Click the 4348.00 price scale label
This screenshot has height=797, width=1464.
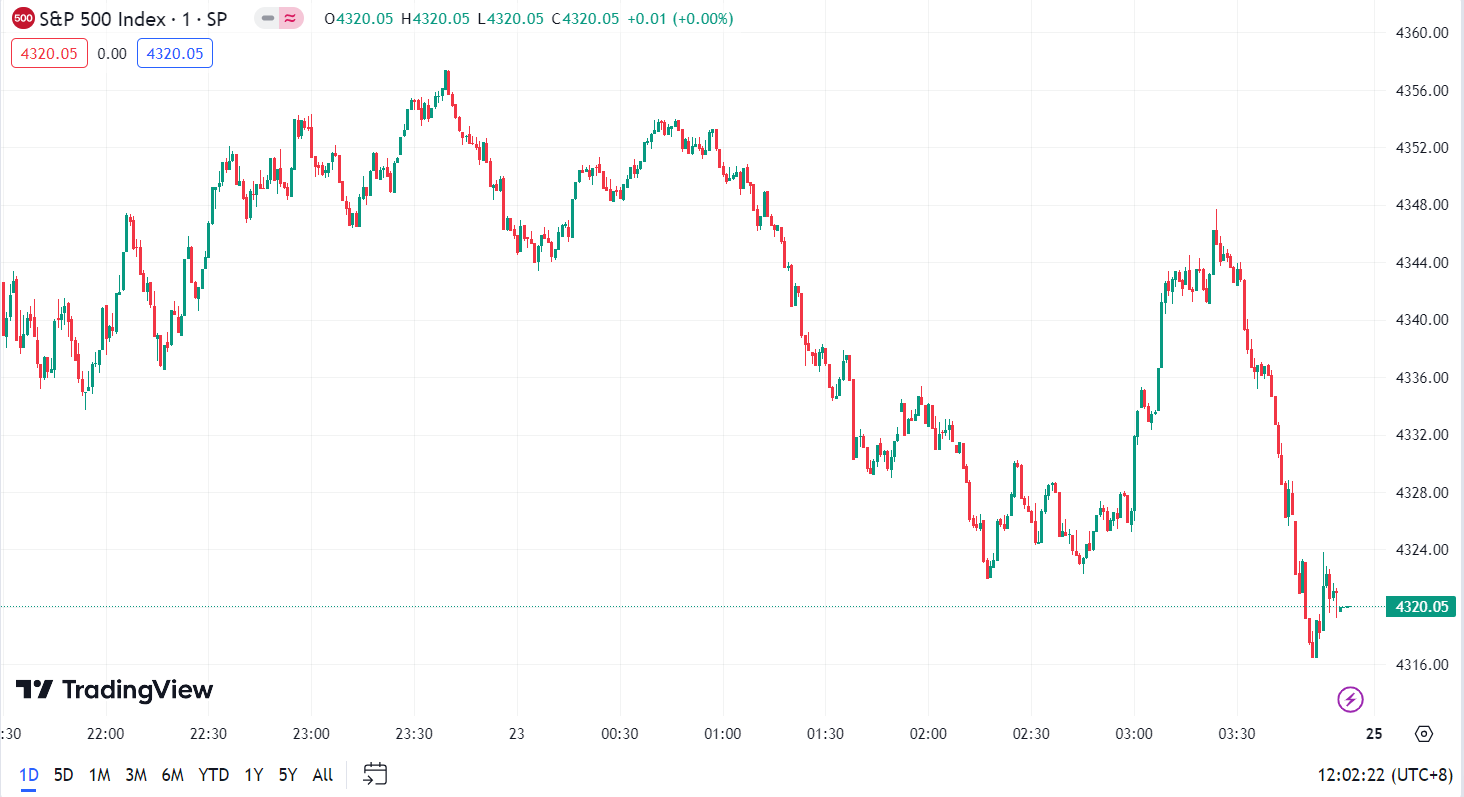[1421, 205]
